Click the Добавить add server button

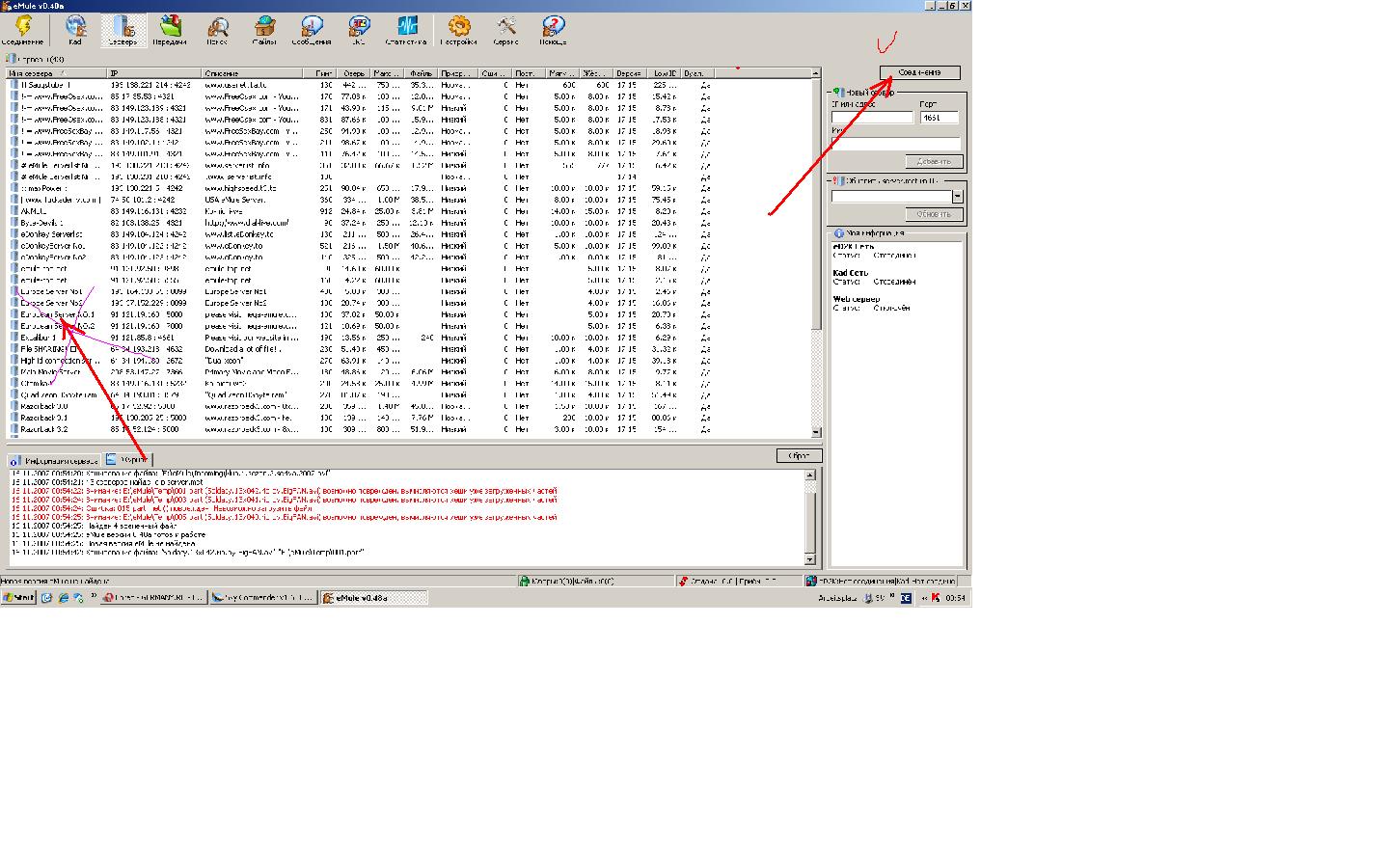[x=934, y=162]
